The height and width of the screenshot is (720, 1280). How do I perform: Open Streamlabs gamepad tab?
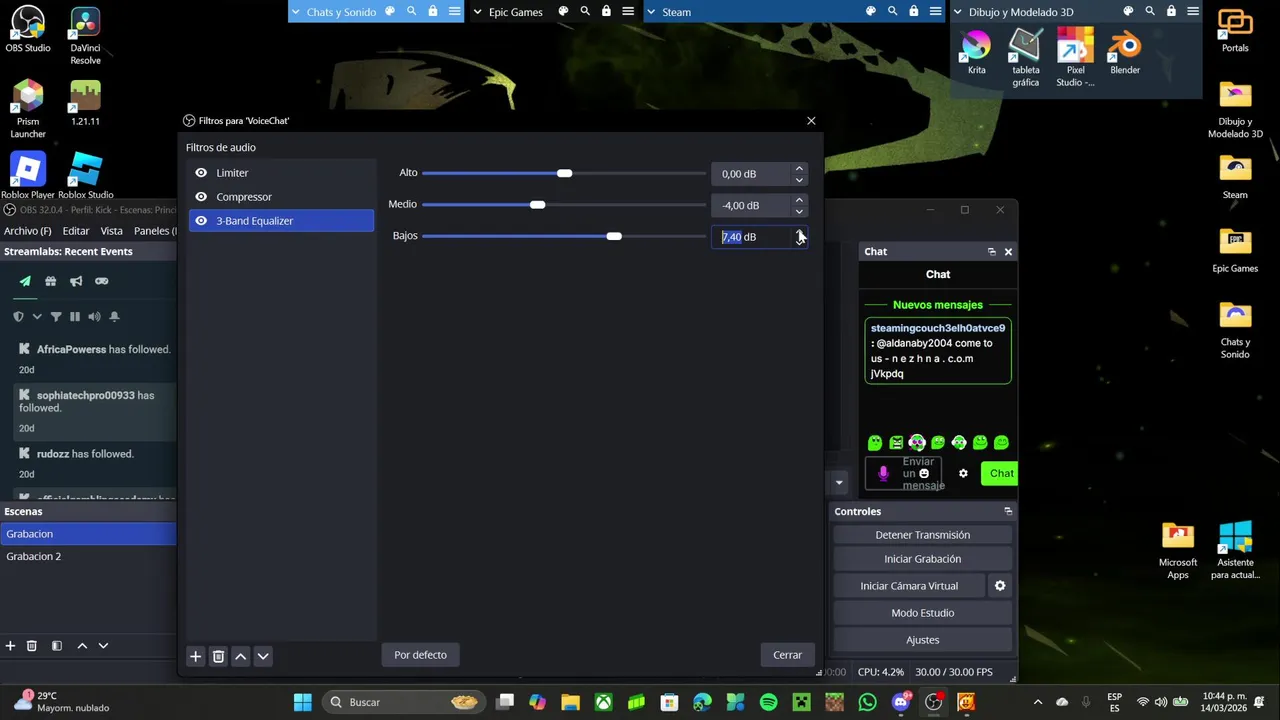coord(101,282)
